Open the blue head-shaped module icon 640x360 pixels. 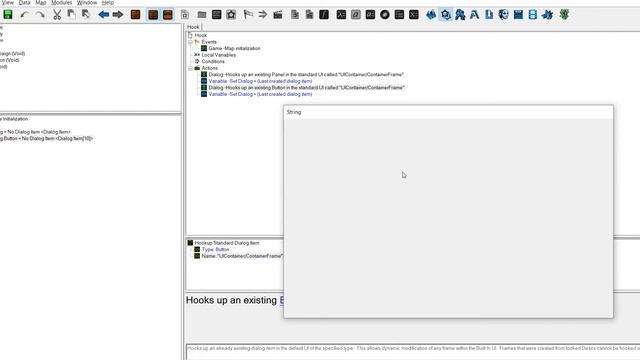(503, 15)
